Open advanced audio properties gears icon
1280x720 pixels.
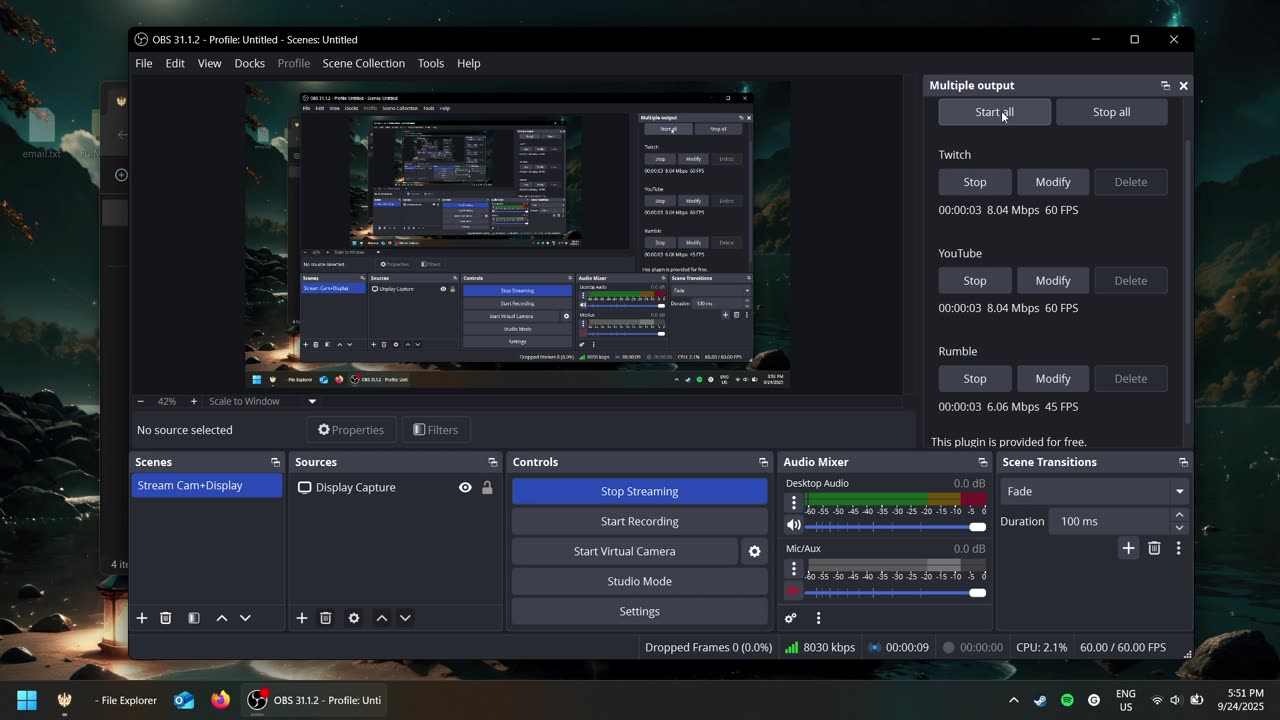pyautogui.click(x=791, y=618)
